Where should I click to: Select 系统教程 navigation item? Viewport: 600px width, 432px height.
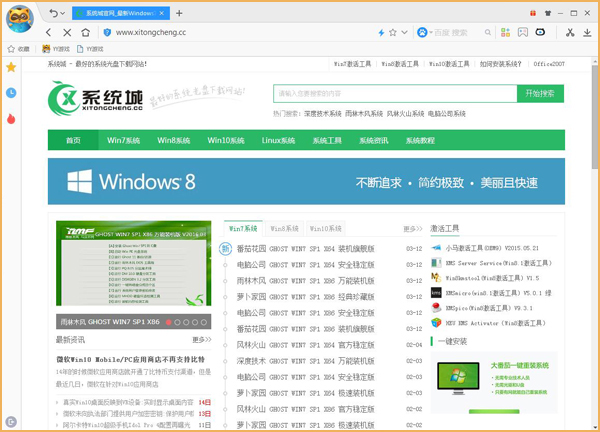420,140
